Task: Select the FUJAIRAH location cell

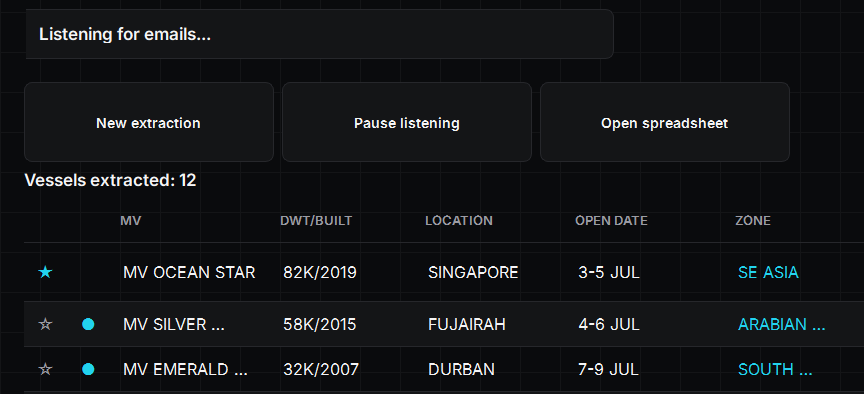Action: tap(467, 325)
